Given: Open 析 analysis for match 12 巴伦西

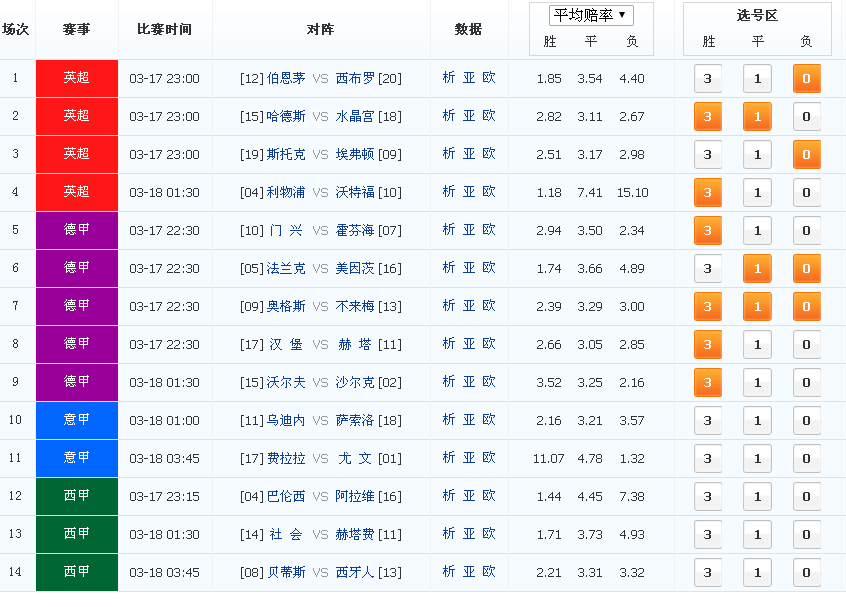Looking at the screenshot, I should click(x=448, y=495).
